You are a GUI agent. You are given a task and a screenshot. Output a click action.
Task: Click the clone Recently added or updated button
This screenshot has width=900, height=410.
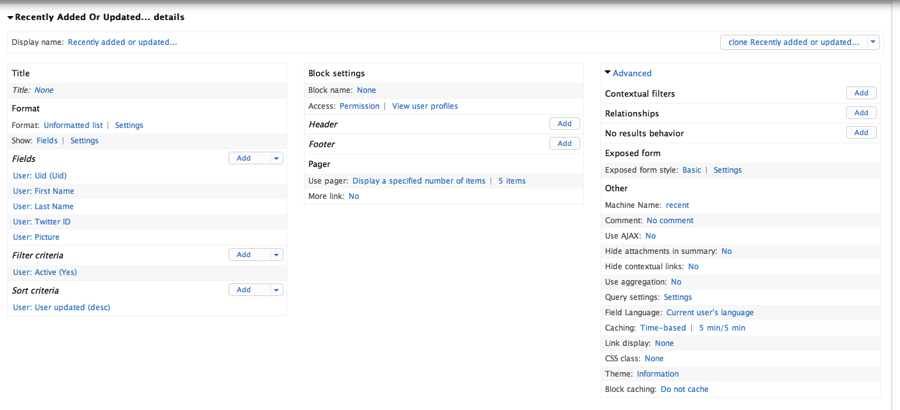tap(794, 42)
